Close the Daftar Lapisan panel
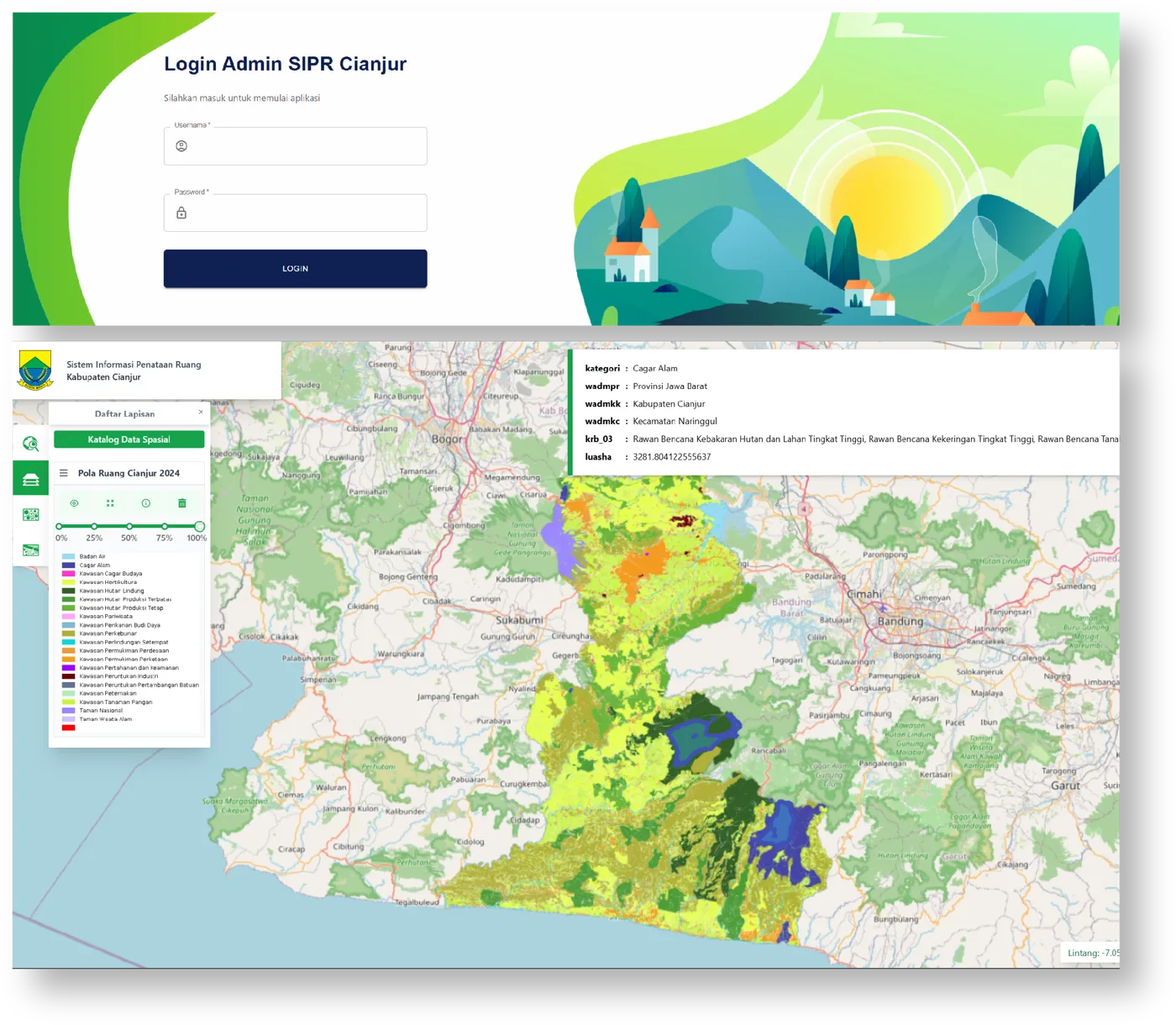Screen dimensions: 1176x1025 [201, 413]
